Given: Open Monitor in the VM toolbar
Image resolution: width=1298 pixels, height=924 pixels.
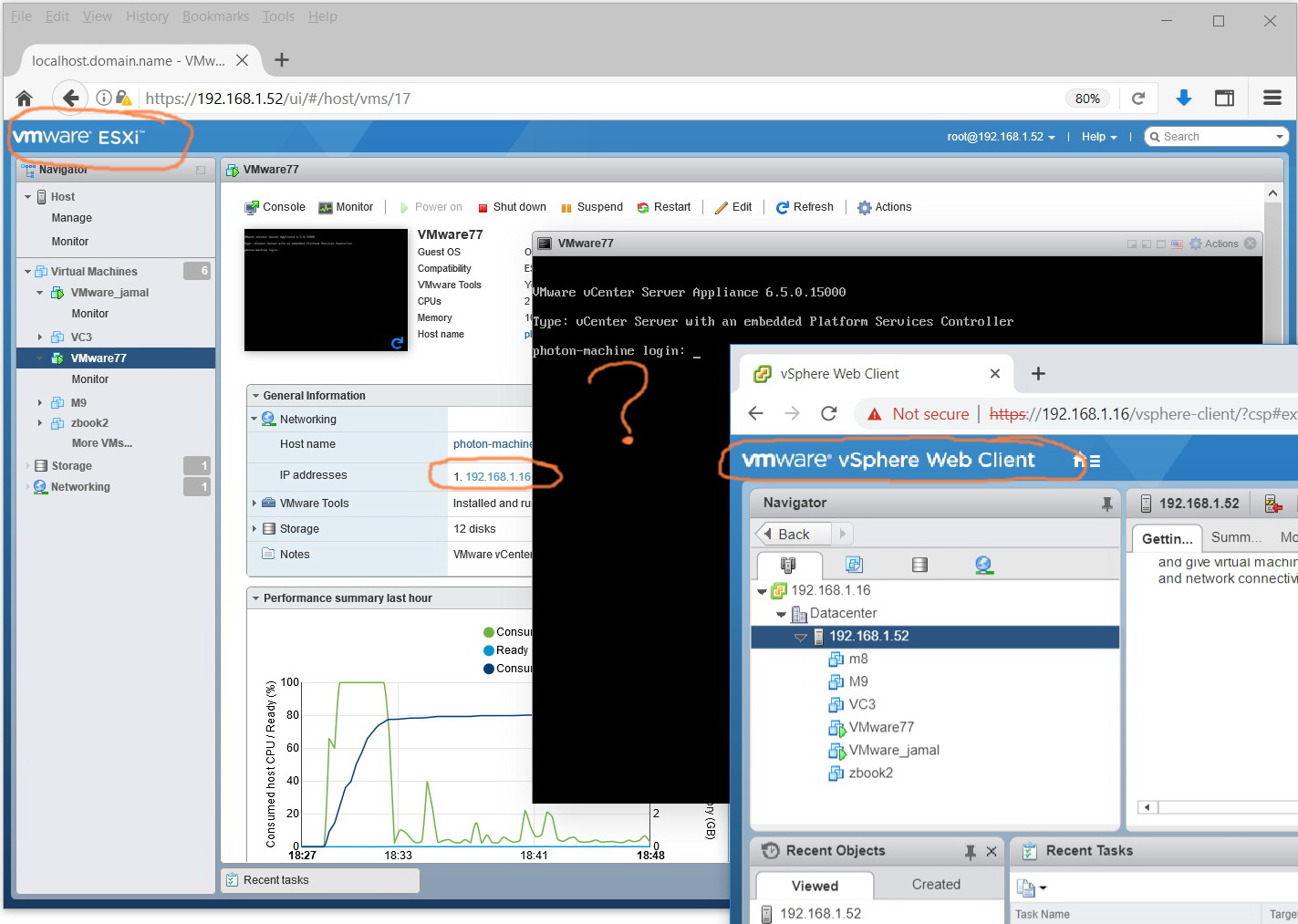Looking at the screenshot, I should [346, 207].
